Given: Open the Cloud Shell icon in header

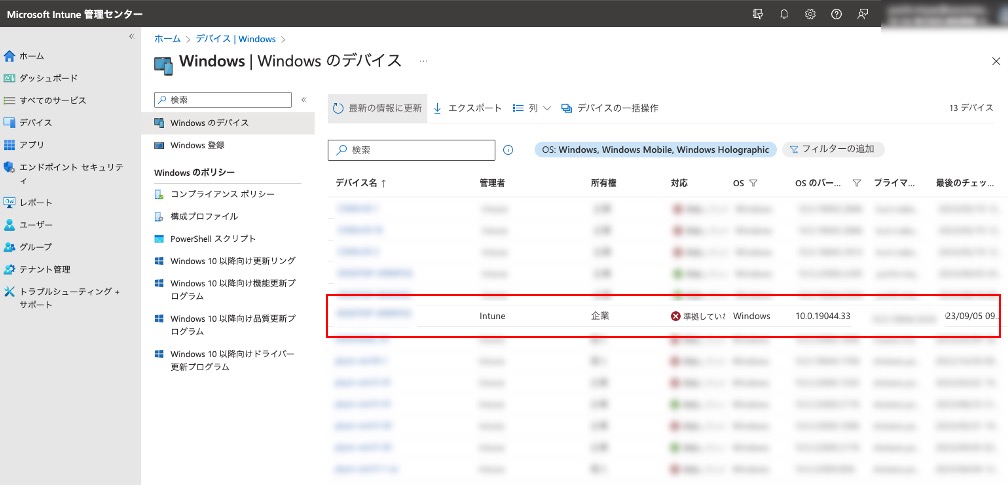Looking at the screenshot, I should pyautogui.click(x=758, y=14).
